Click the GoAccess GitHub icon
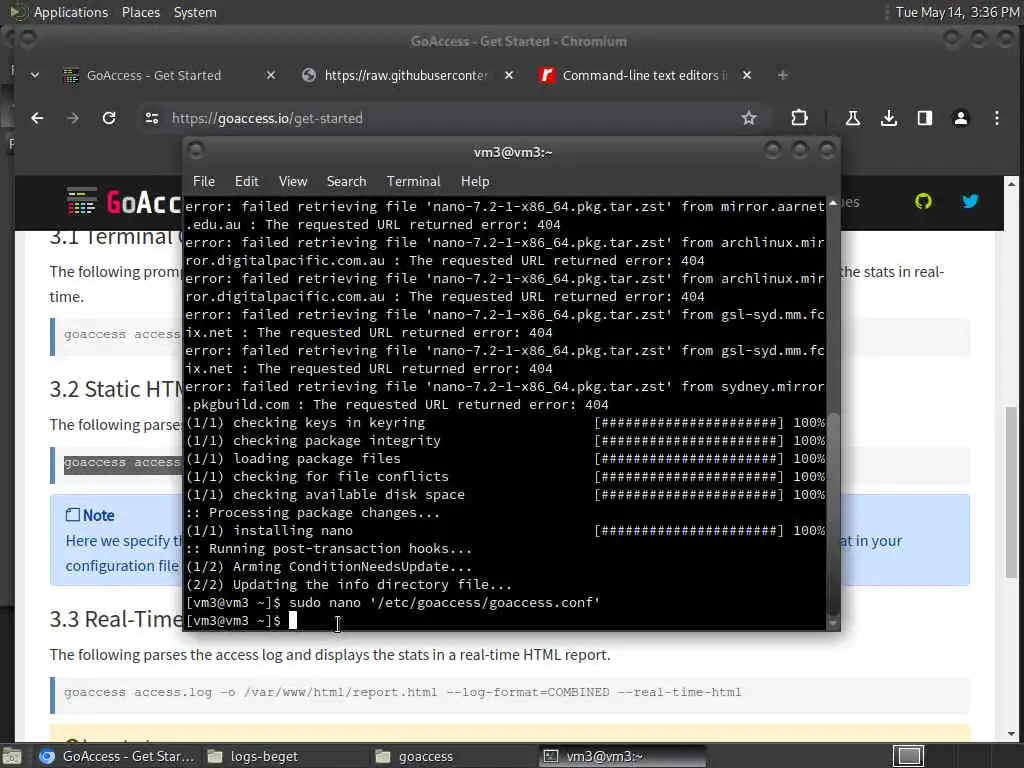1024x768 pixels. [923, 201]
